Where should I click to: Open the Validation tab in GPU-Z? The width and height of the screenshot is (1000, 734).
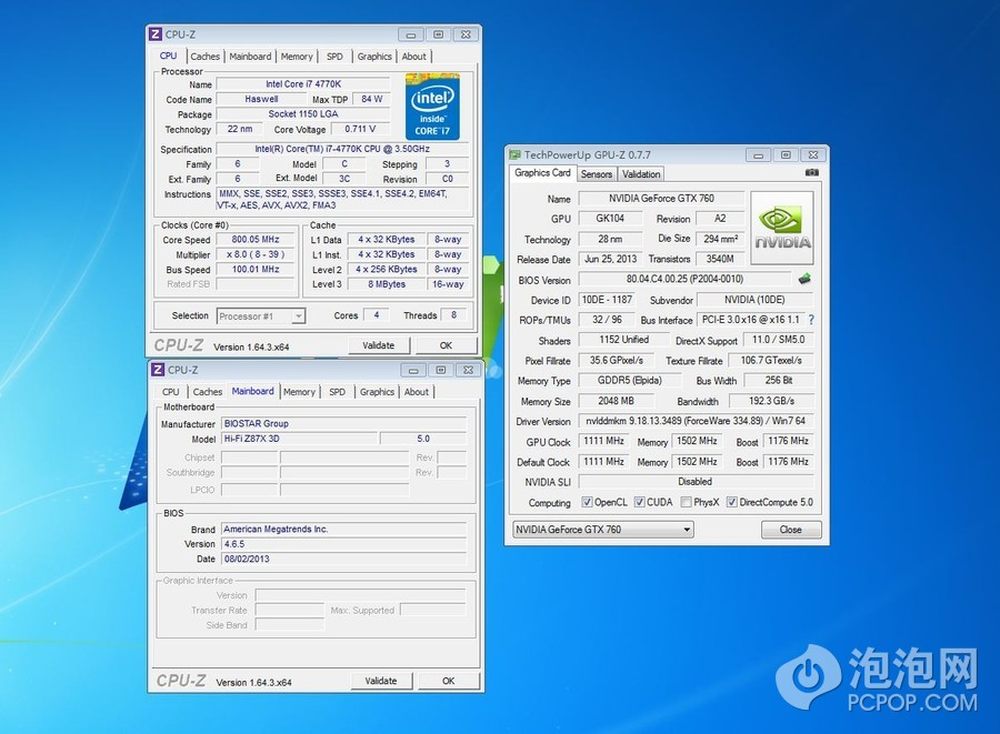pyautogui.click(x=641, y=174)
